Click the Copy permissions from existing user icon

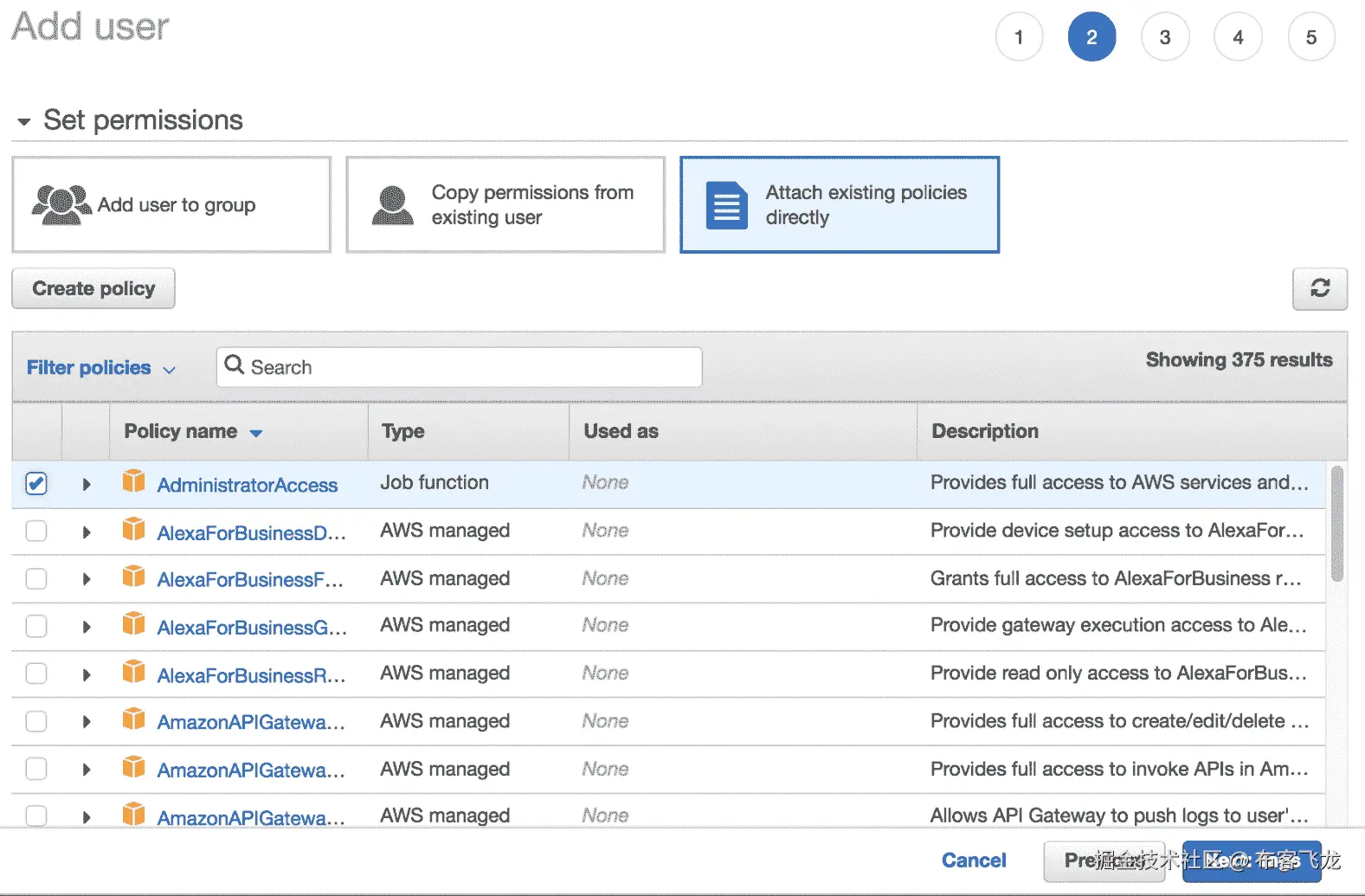pyautogui.click(x=392, y=205)
